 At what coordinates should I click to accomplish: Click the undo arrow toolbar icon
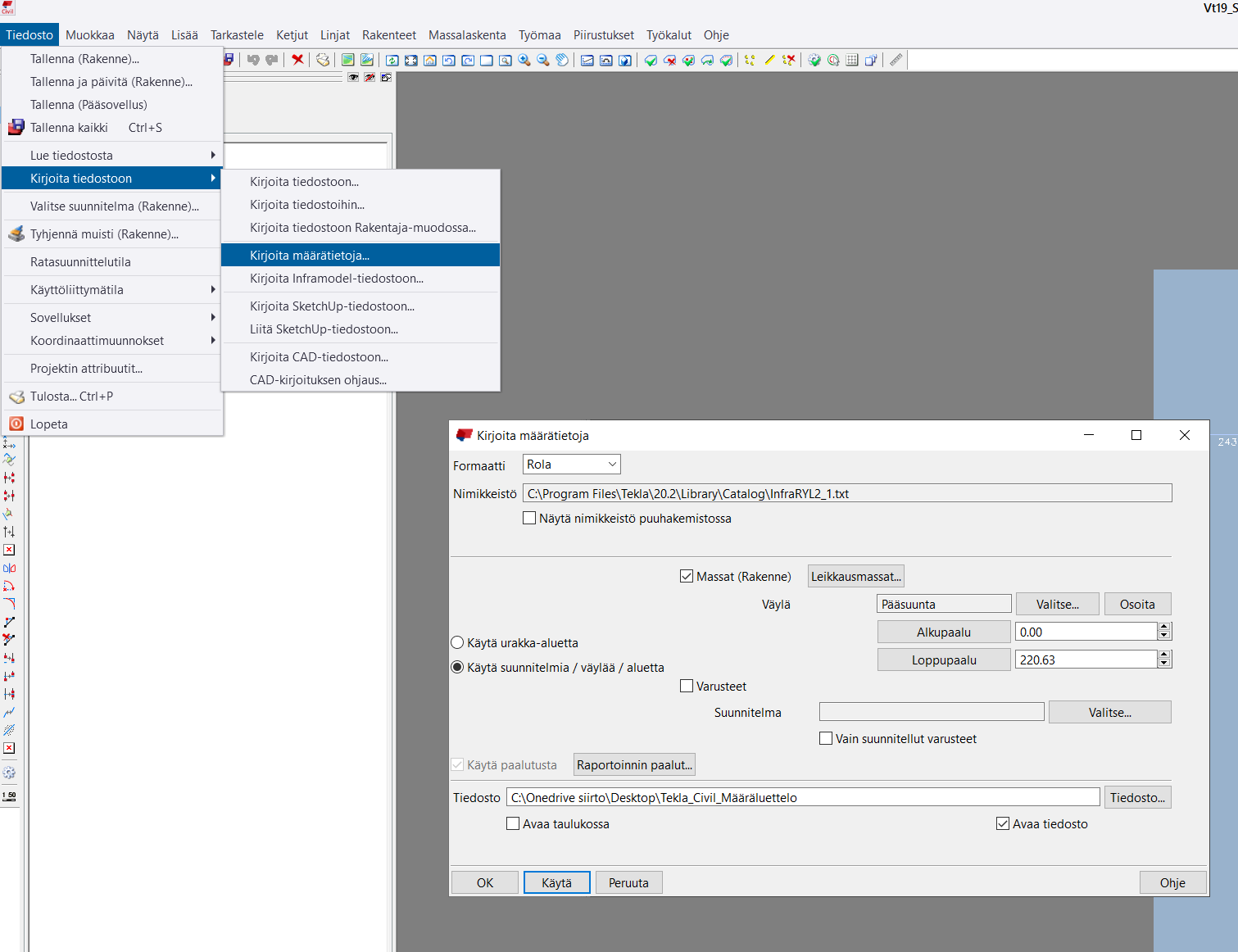253,60
